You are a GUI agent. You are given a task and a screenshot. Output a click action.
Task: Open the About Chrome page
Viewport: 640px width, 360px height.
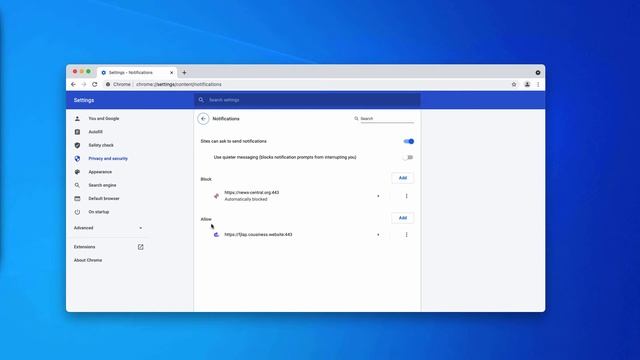[x=88, y=260]
